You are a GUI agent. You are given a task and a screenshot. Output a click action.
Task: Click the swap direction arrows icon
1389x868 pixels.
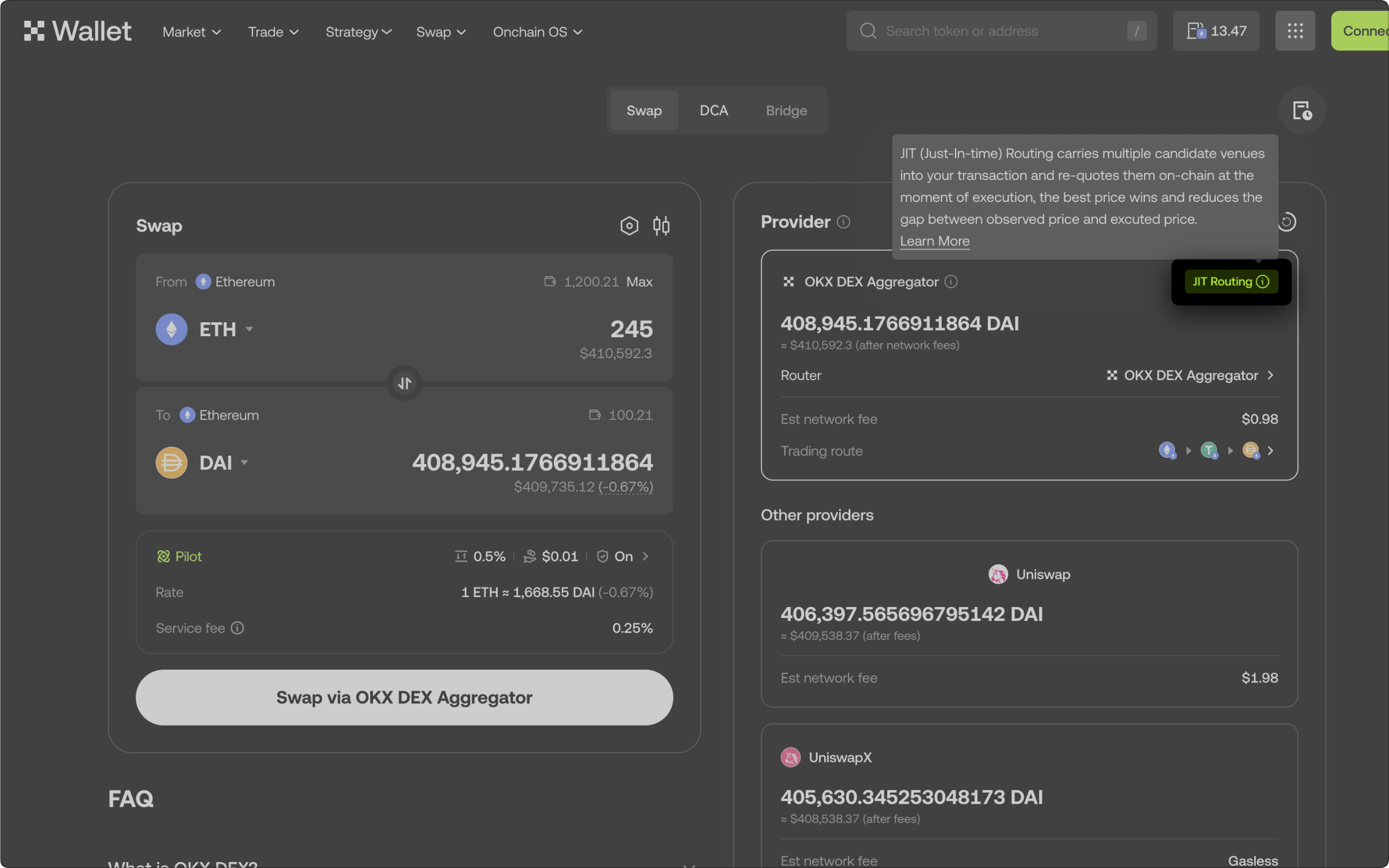(x=405, y=382)
